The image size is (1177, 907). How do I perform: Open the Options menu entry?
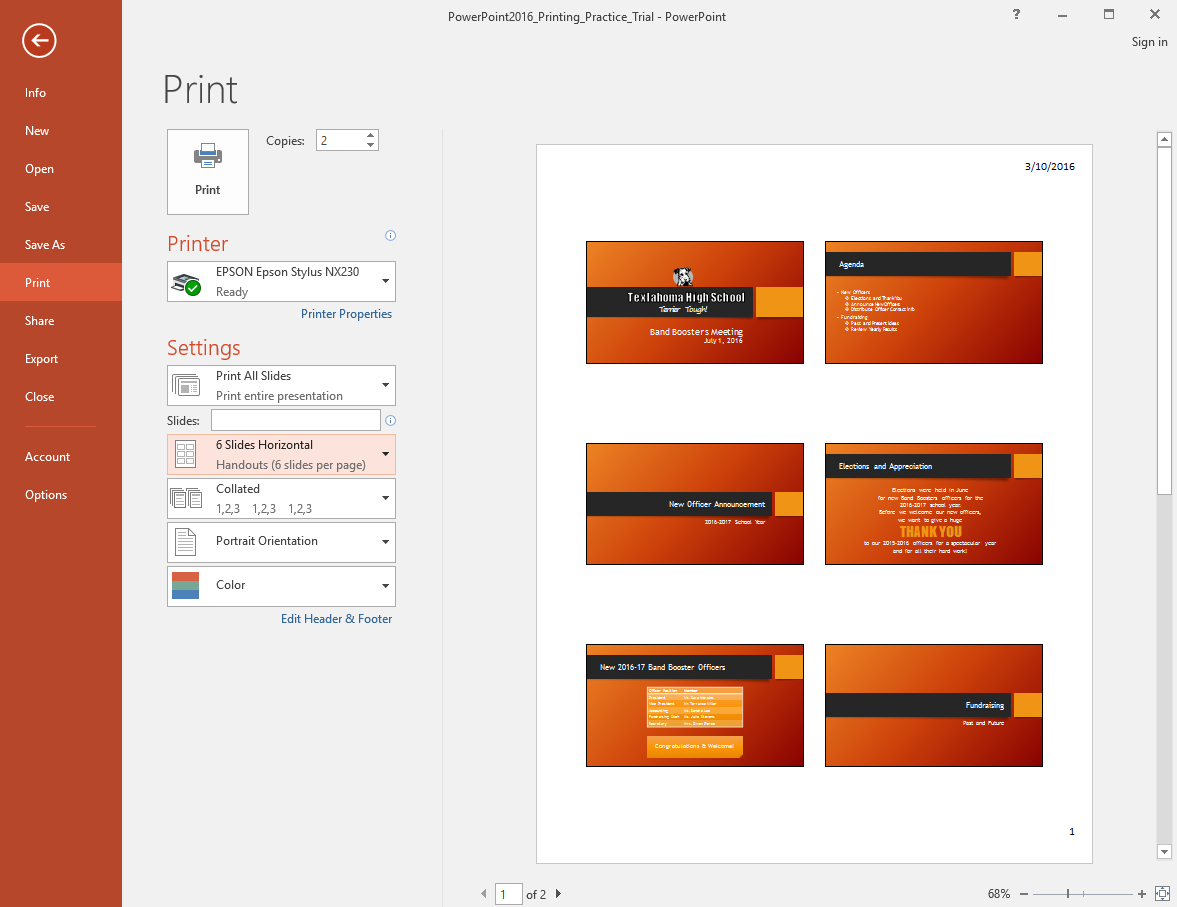pyautogui.click(x=46, y=494)
